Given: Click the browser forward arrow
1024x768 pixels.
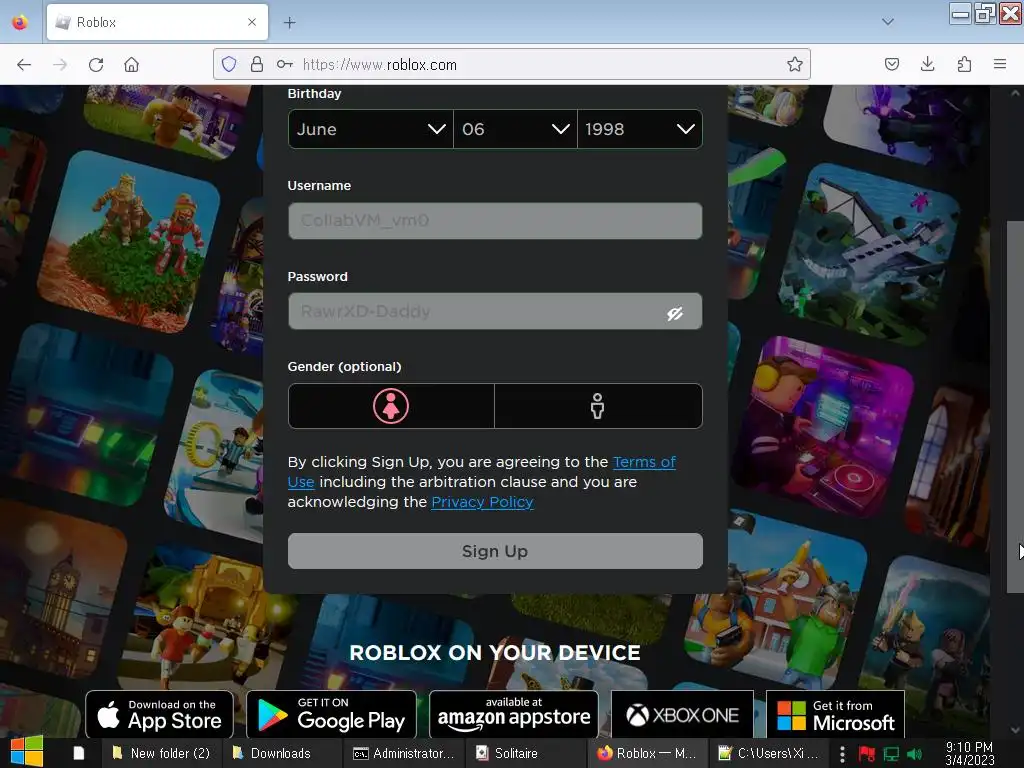Looking at the screenshot, I should pos(60,65).
